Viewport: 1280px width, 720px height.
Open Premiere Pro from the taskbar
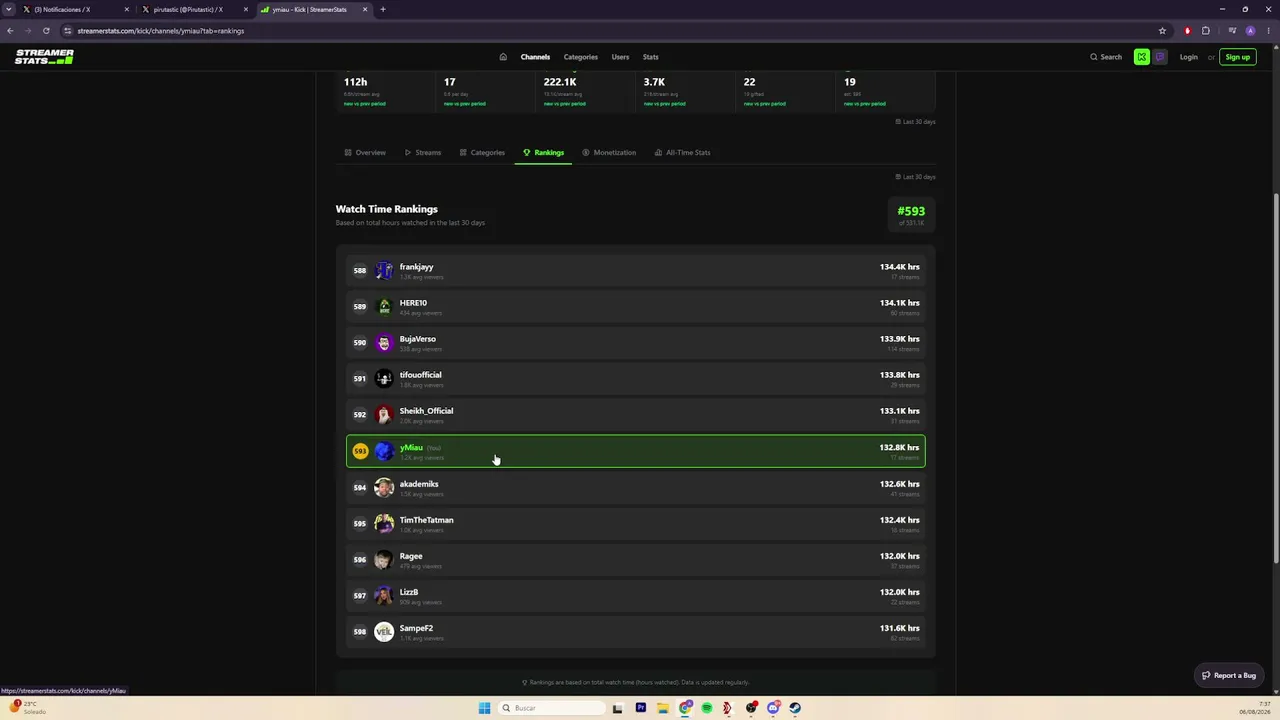(x=640, y=708)
